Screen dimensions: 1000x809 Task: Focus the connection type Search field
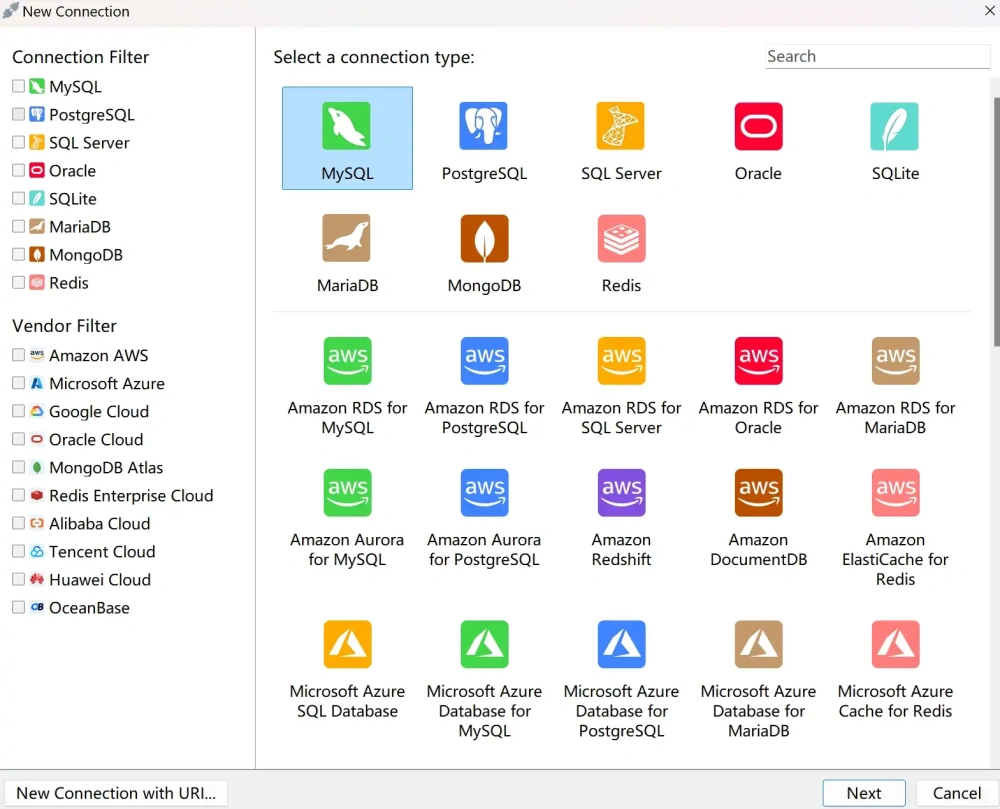pos(878,56)
